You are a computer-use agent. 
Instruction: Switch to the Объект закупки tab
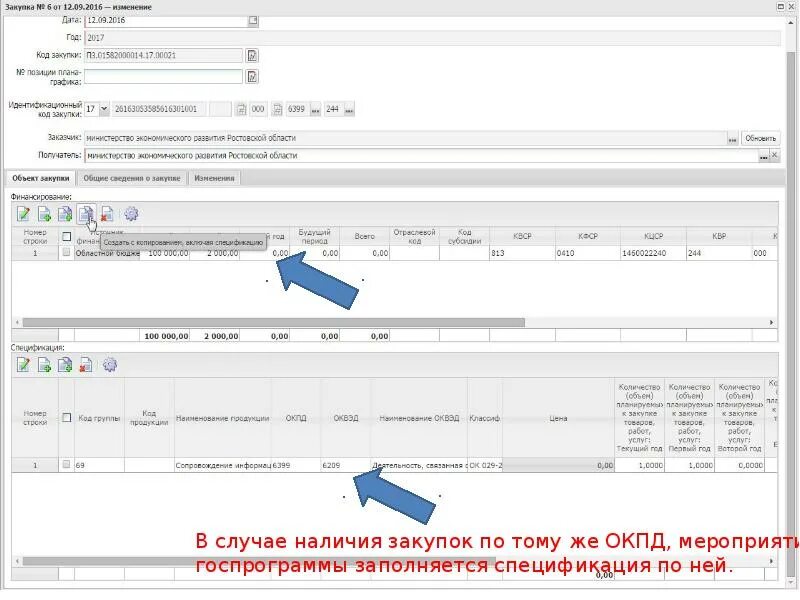[41, 178]
